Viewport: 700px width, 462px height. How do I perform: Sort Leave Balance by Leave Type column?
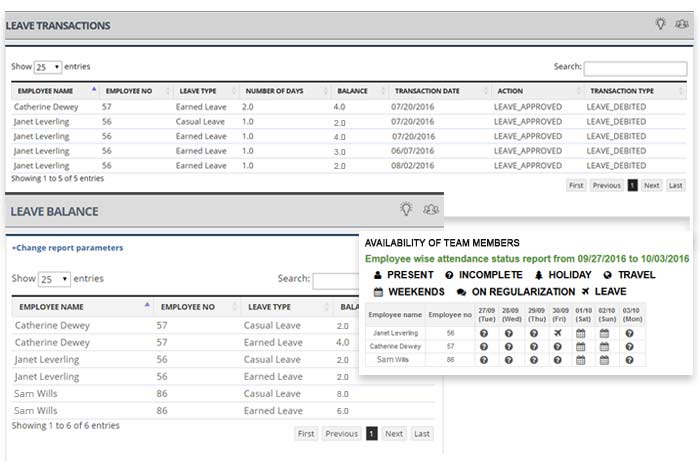(x=287, y=307)
